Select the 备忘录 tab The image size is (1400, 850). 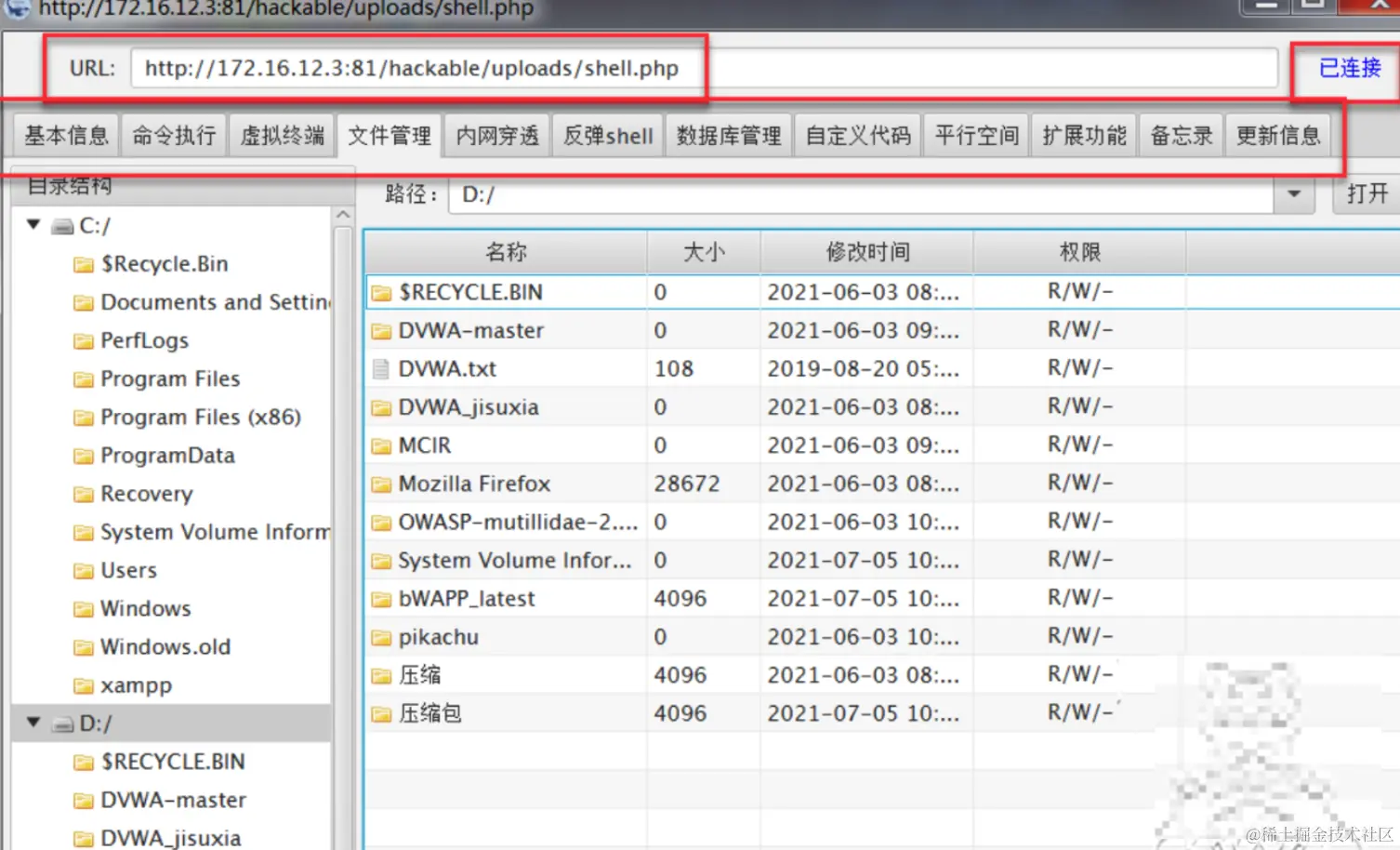pos(1182,136)
